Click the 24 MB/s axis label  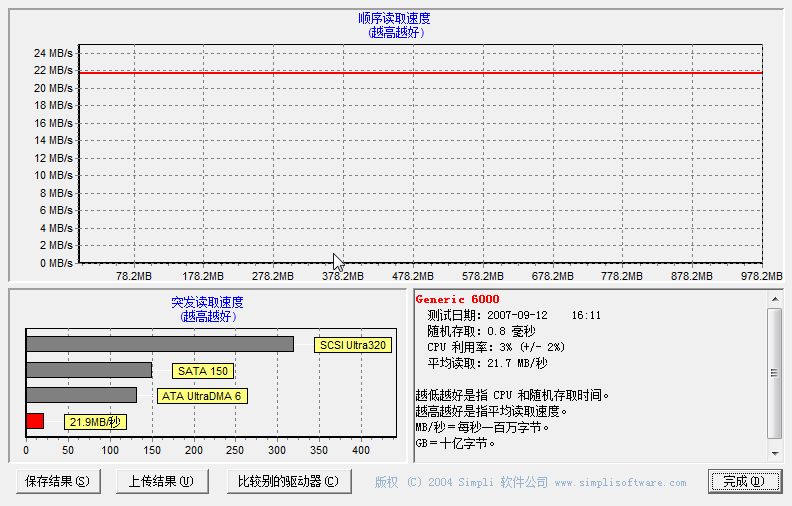coord(53,53)
